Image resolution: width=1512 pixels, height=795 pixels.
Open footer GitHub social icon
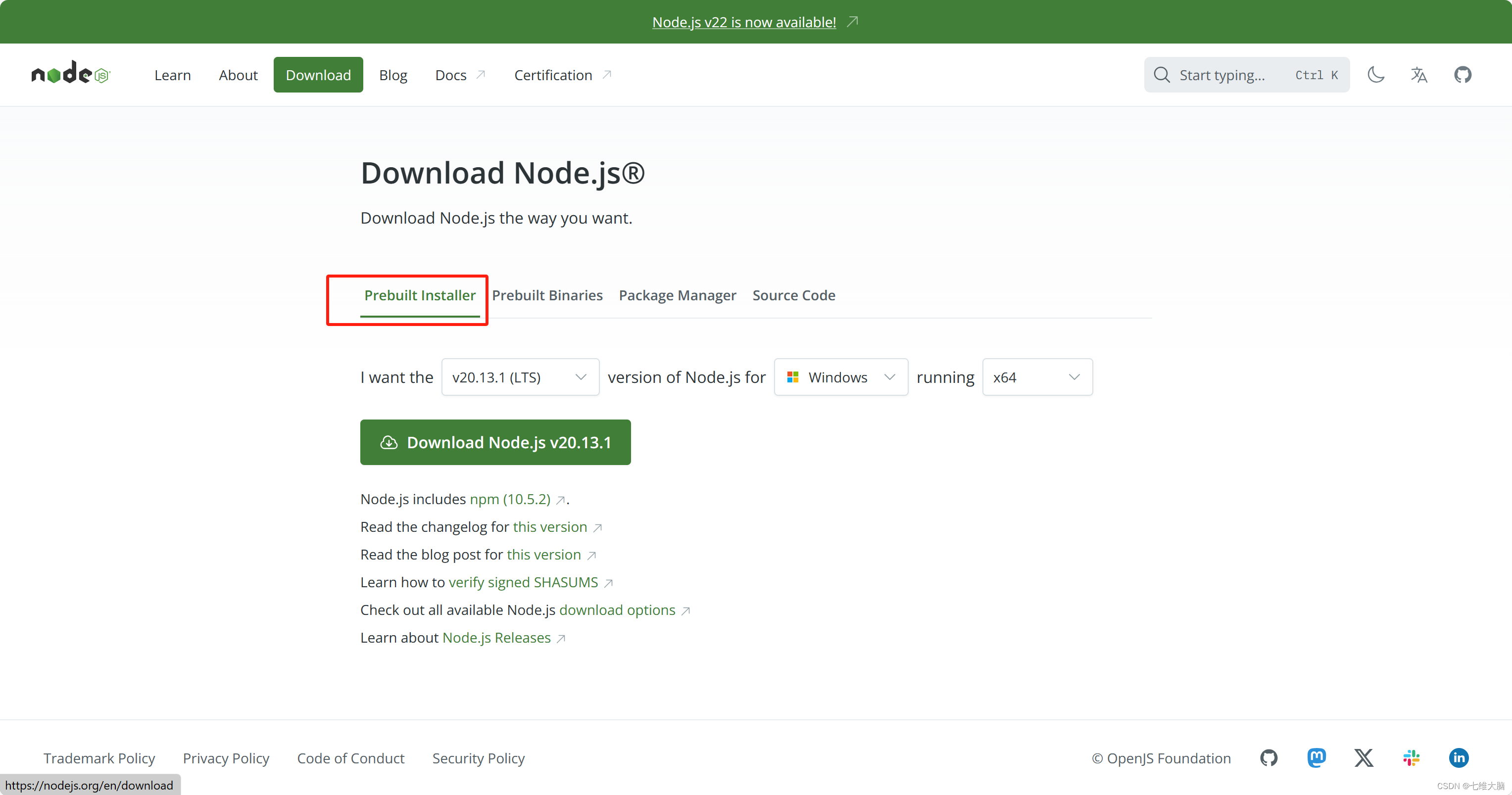[x=1268, y=757]
